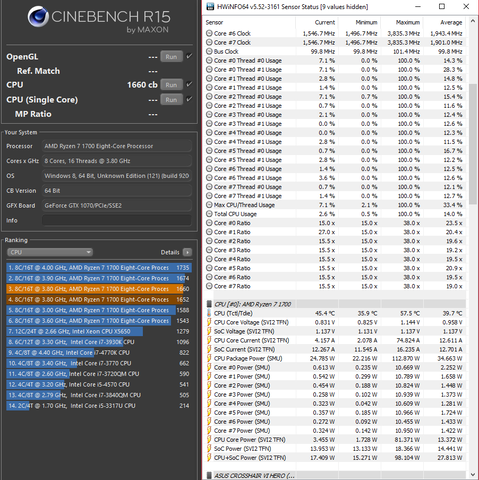Click the lightning icon for CPU Core Power
The width and height of the screenshot is (479, 480).
click(209, 440)
